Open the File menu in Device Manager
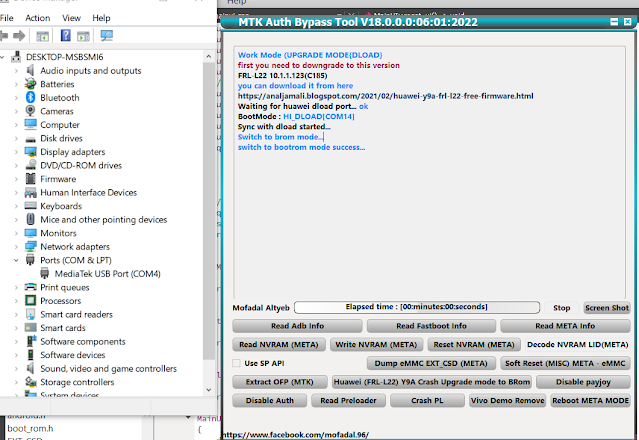 (x=7, y=18)
